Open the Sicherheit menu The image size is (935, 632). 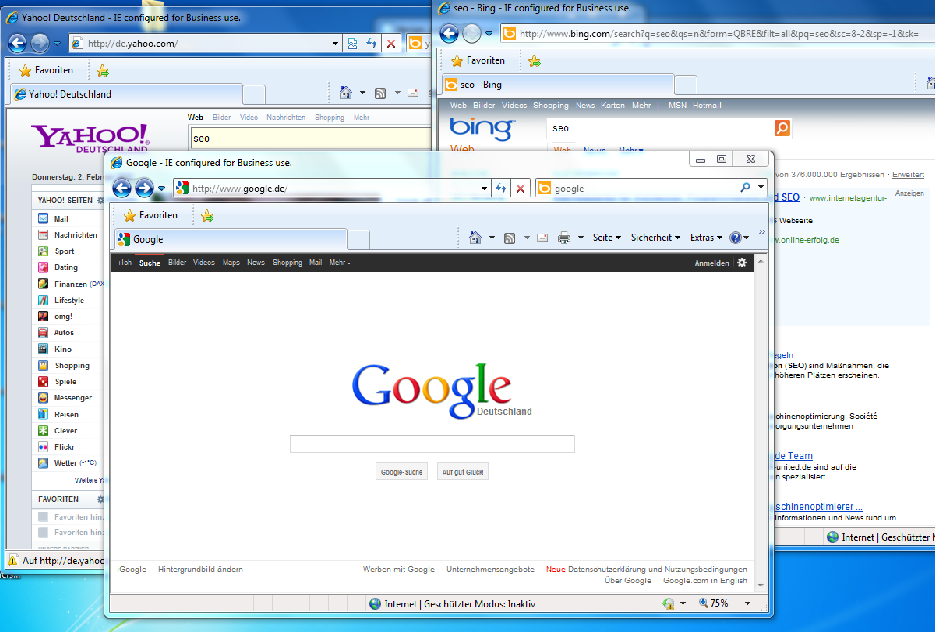click(x=655, y=237)
